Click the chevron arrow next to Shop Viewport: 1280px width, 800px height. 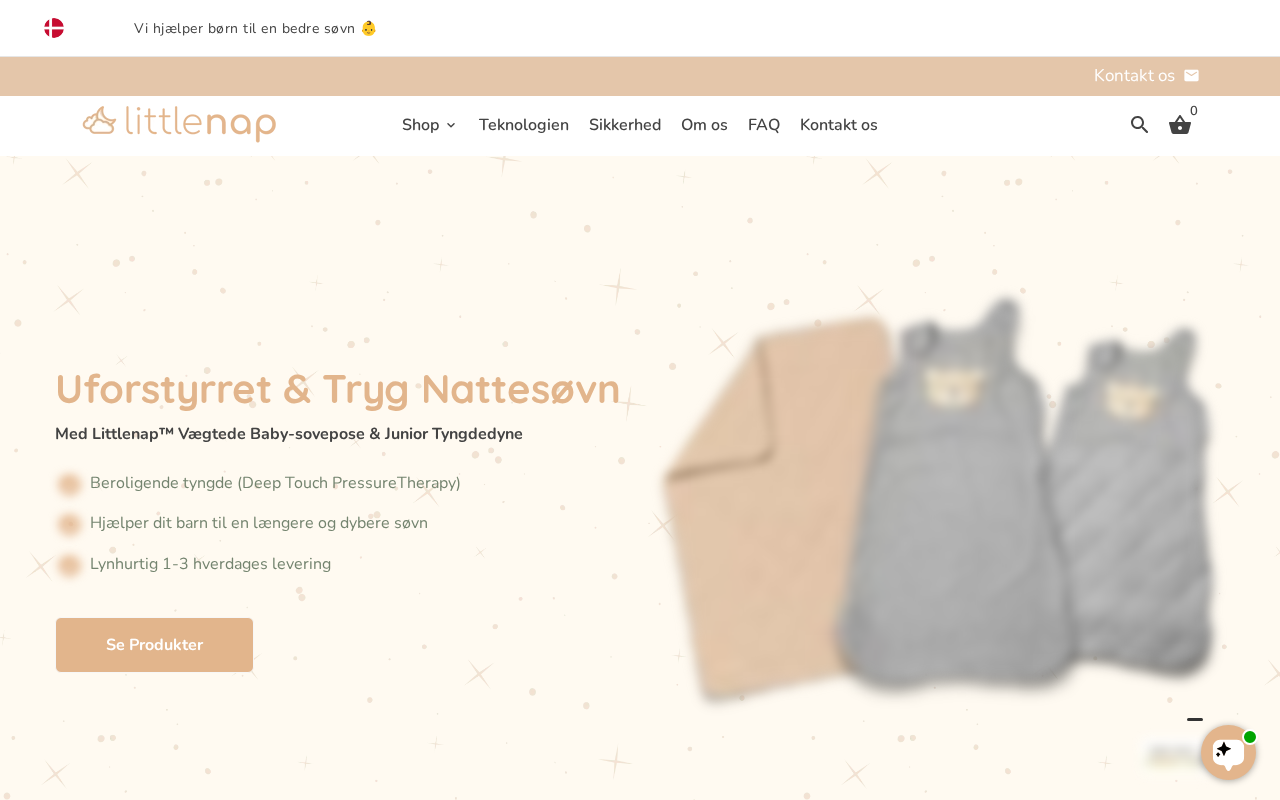pos(451,125)
